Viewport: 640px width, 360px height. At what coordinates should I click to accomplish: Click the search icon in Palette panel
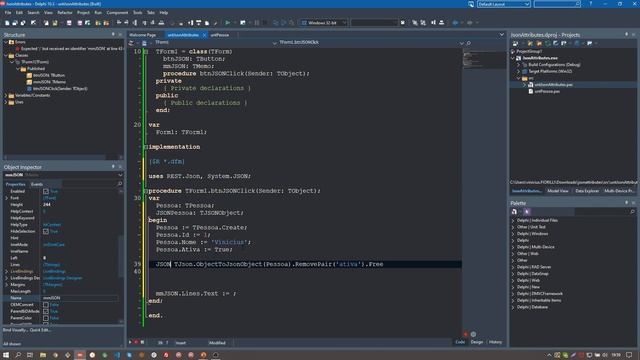(x=633, y=211)
